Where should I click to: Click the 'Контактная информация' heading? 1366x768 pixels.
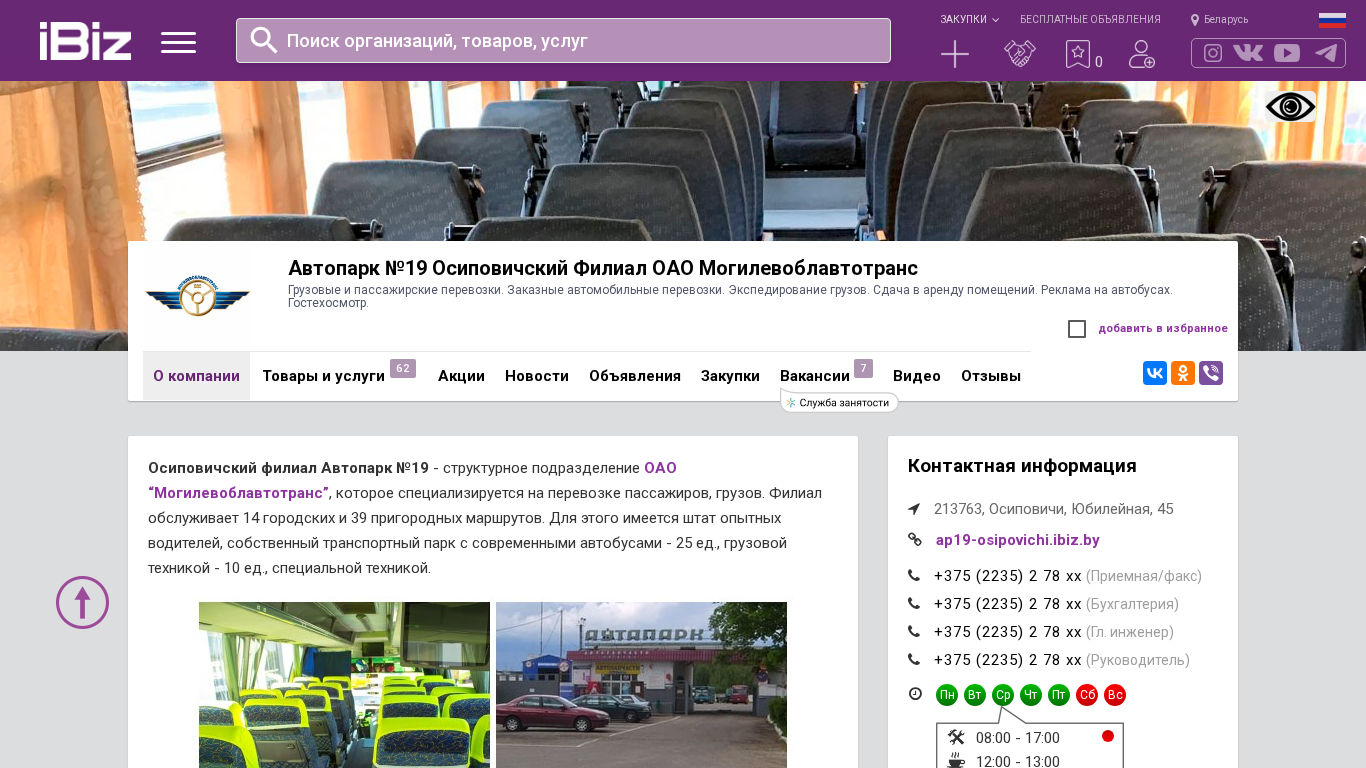(x=1022, y=466)
